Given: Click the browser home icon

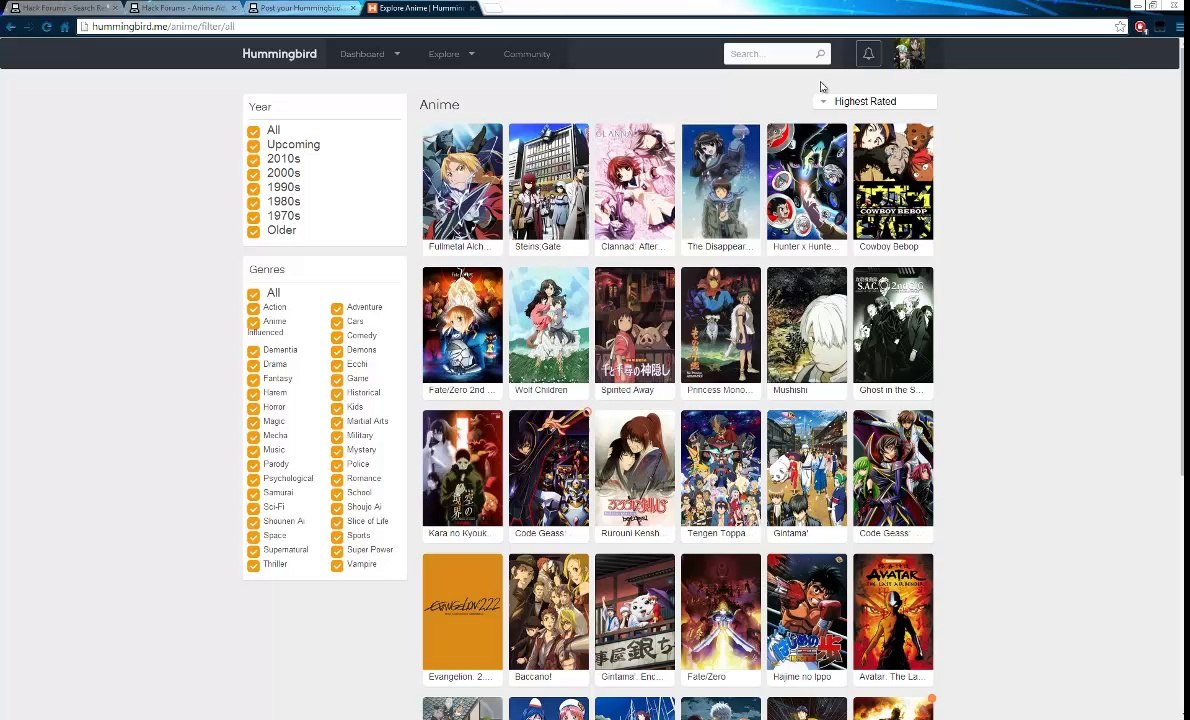Looking at the screenshot, I should point(65,27).
